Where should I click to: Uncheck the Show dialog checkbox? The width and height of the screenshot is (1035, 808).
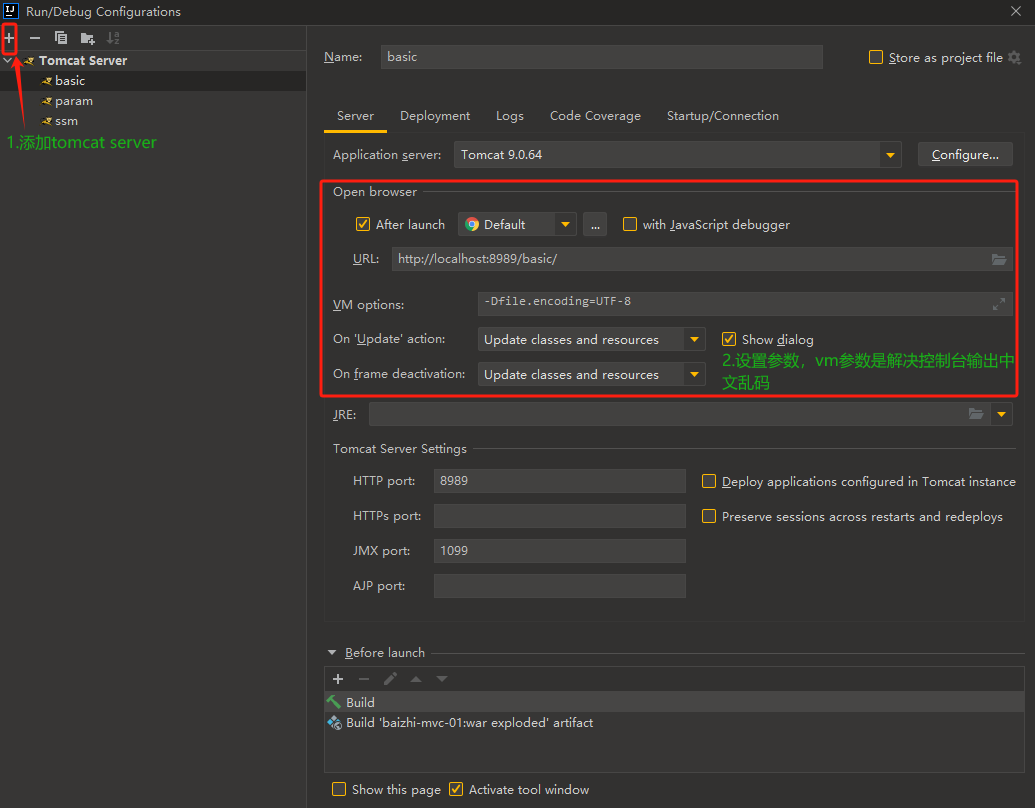click(x=729, y=340)
